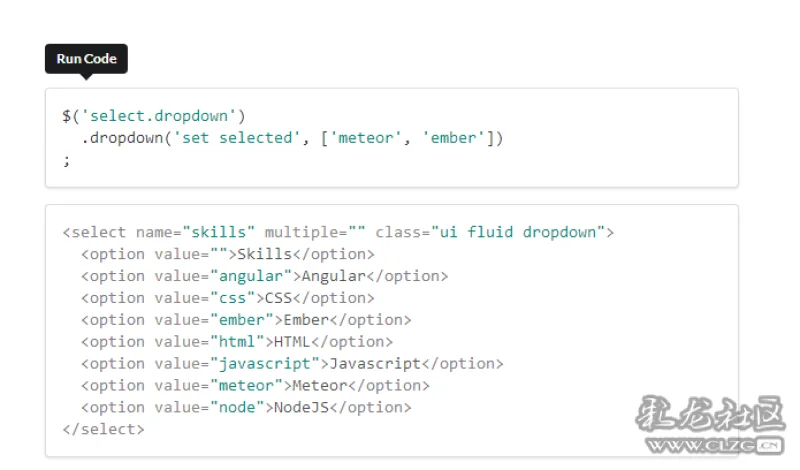
Task: Click the Skills placeholder option line
Action: click(x=228, y=254)
